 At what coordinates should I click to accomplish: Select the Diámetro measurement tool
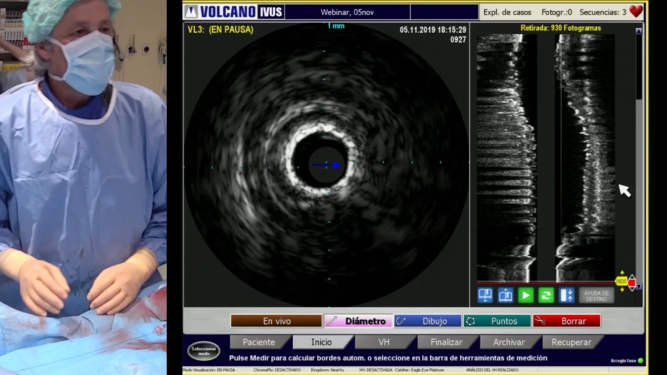pyautogui.click(x=358, y=321)
